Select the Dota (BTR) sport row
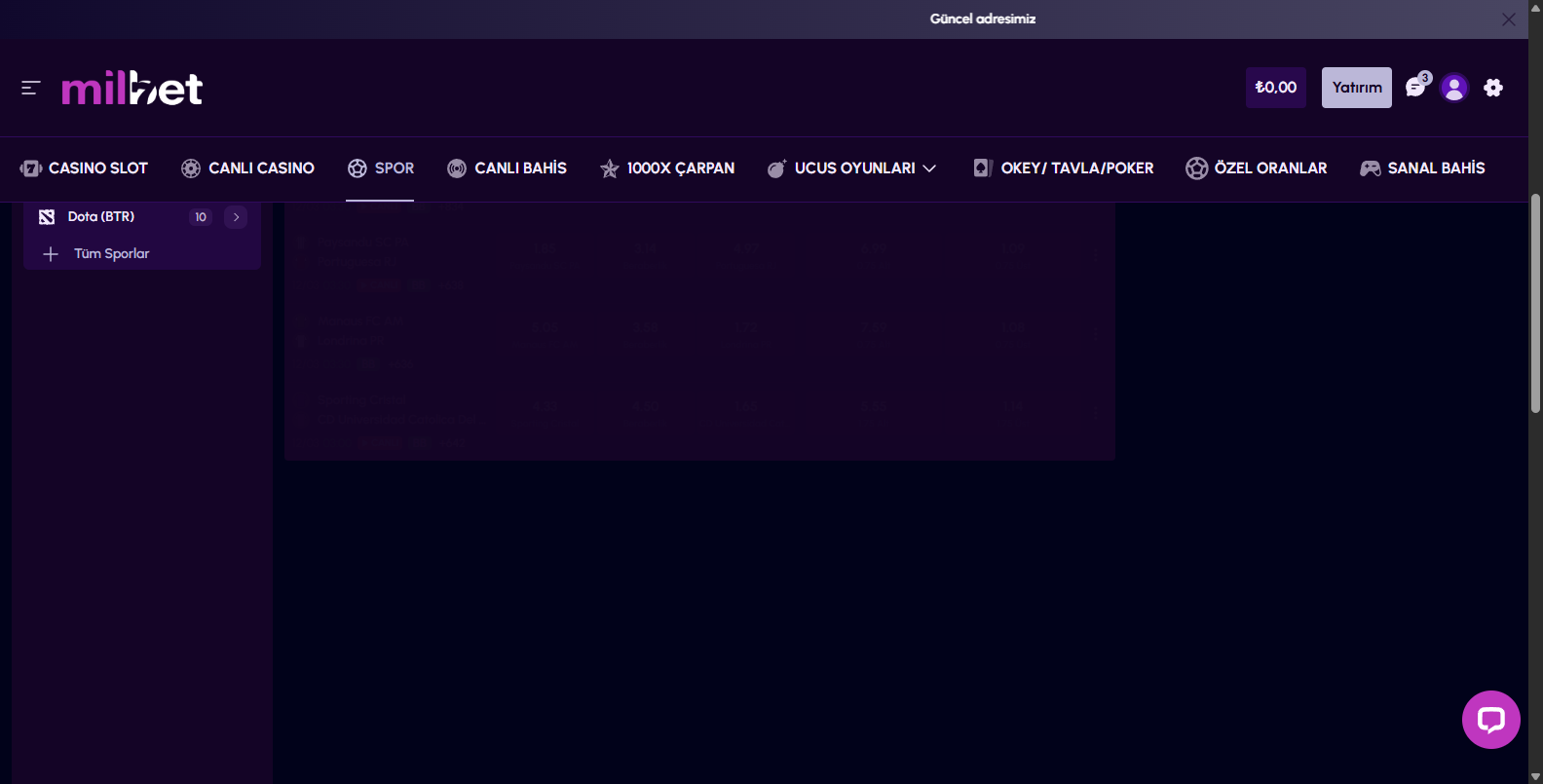This screenshot has height=784, width=1543. point(142,217)
